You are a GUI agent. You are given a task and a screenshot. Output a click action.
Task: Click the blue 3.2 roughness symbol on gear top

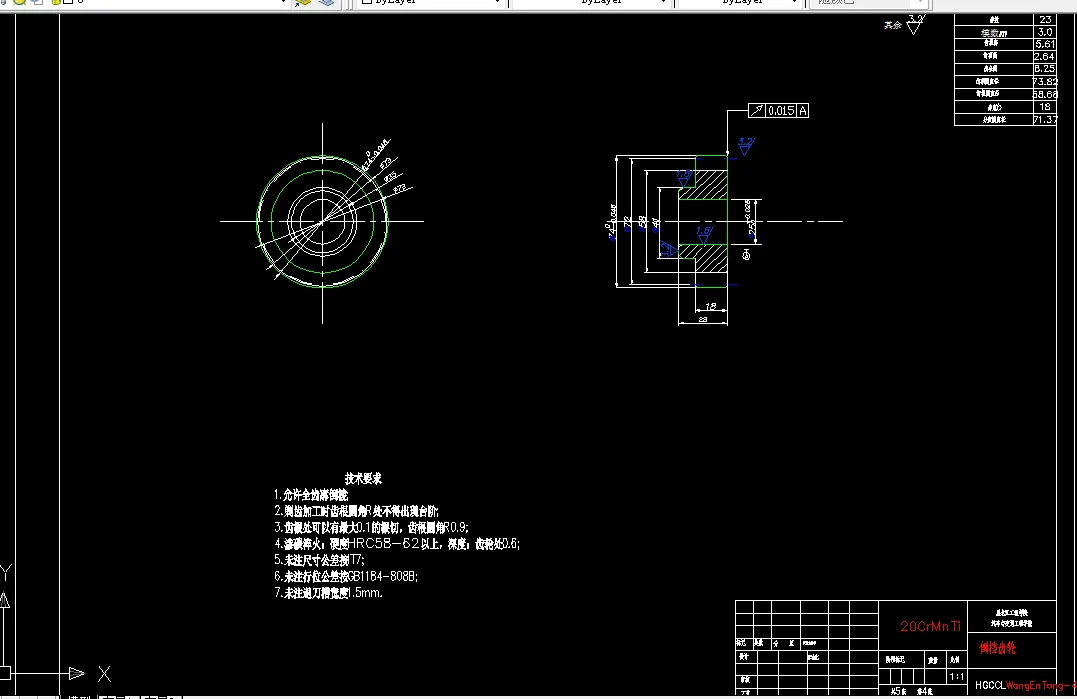point(745,146)
